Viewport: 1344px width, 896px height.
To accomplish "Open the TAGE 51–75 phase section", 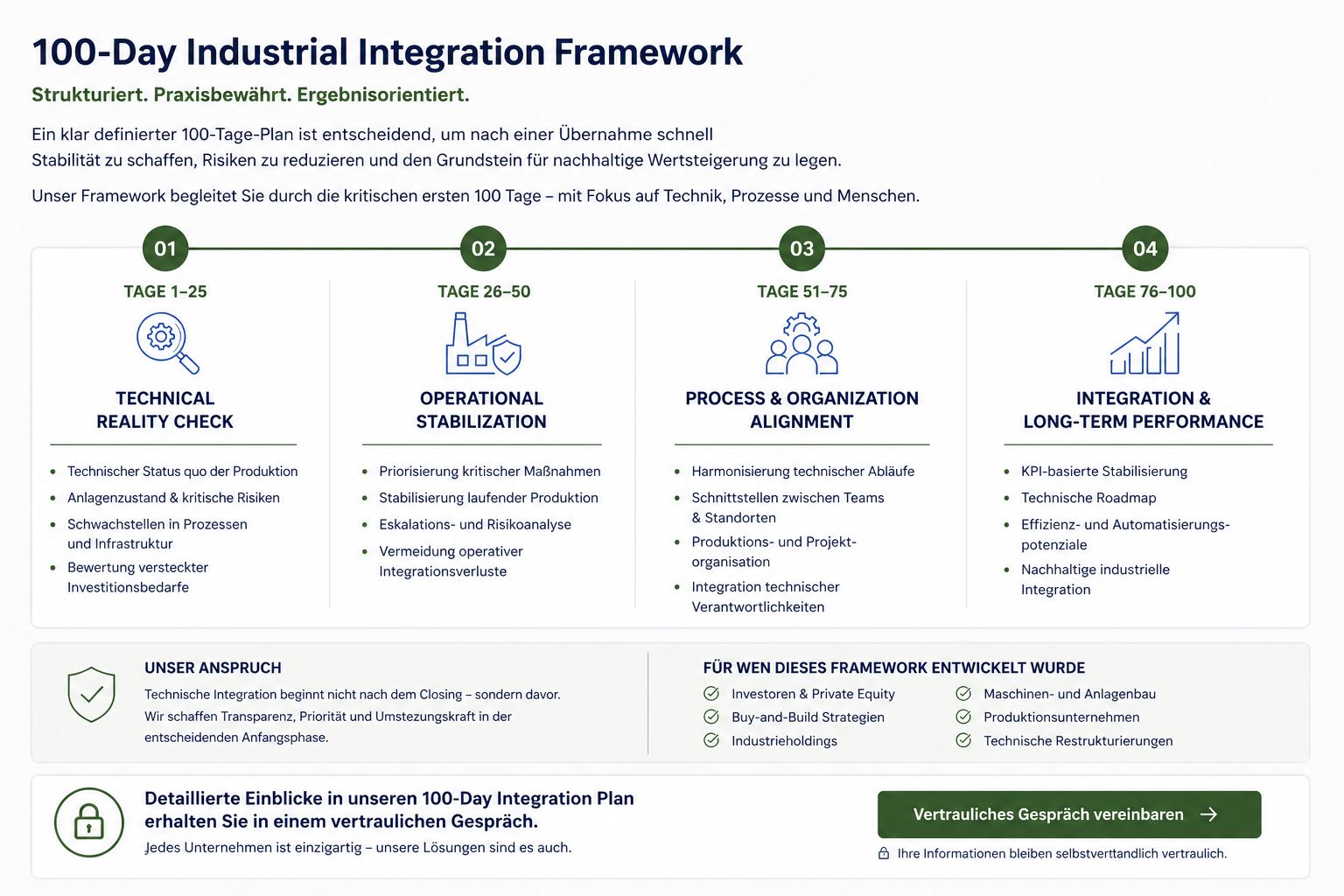I will pos(801,291).
